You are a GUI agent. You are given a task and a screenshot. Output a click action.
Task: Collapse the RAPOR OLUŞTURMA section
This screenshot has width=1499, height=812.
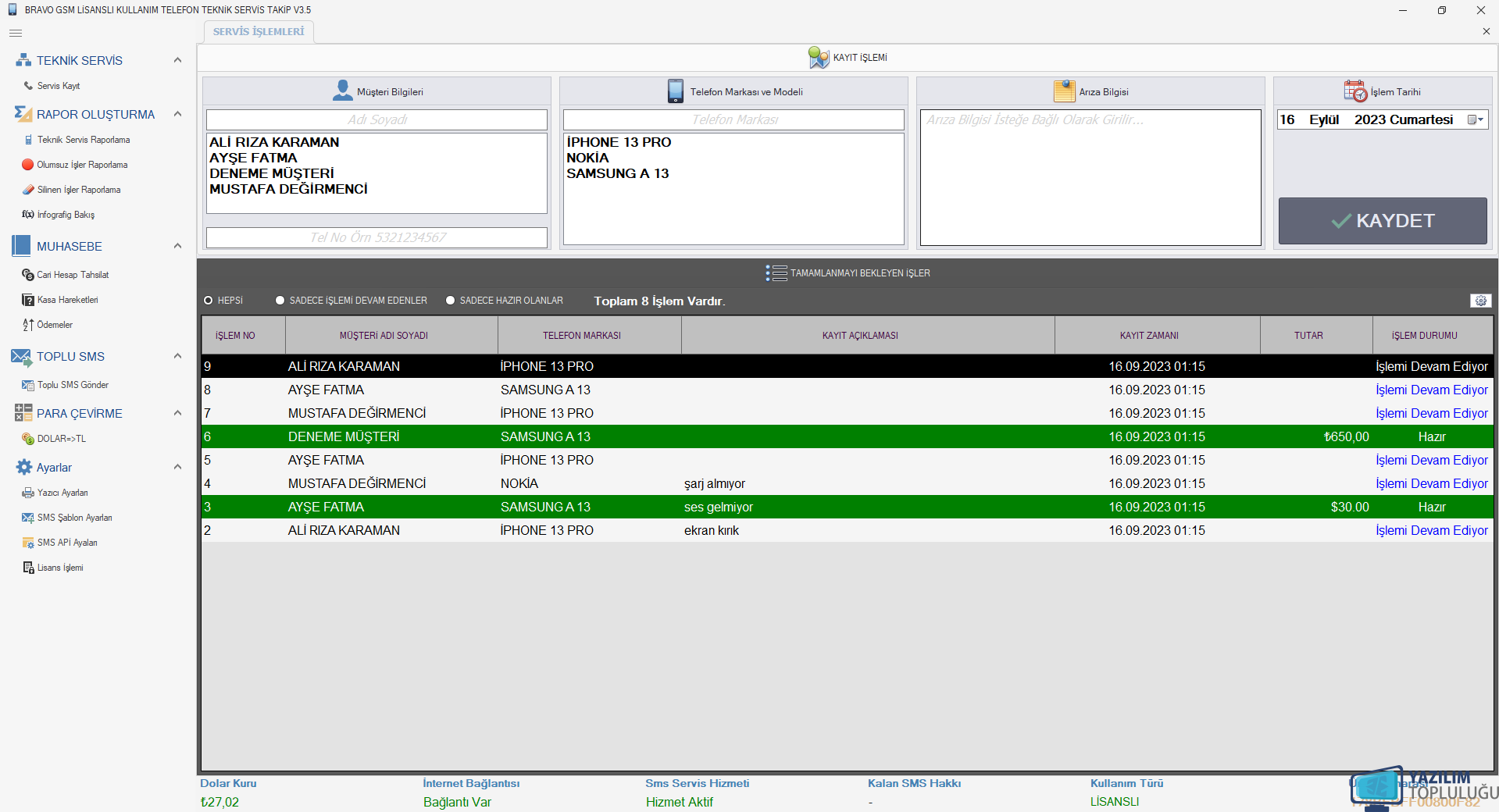(177, 114)
